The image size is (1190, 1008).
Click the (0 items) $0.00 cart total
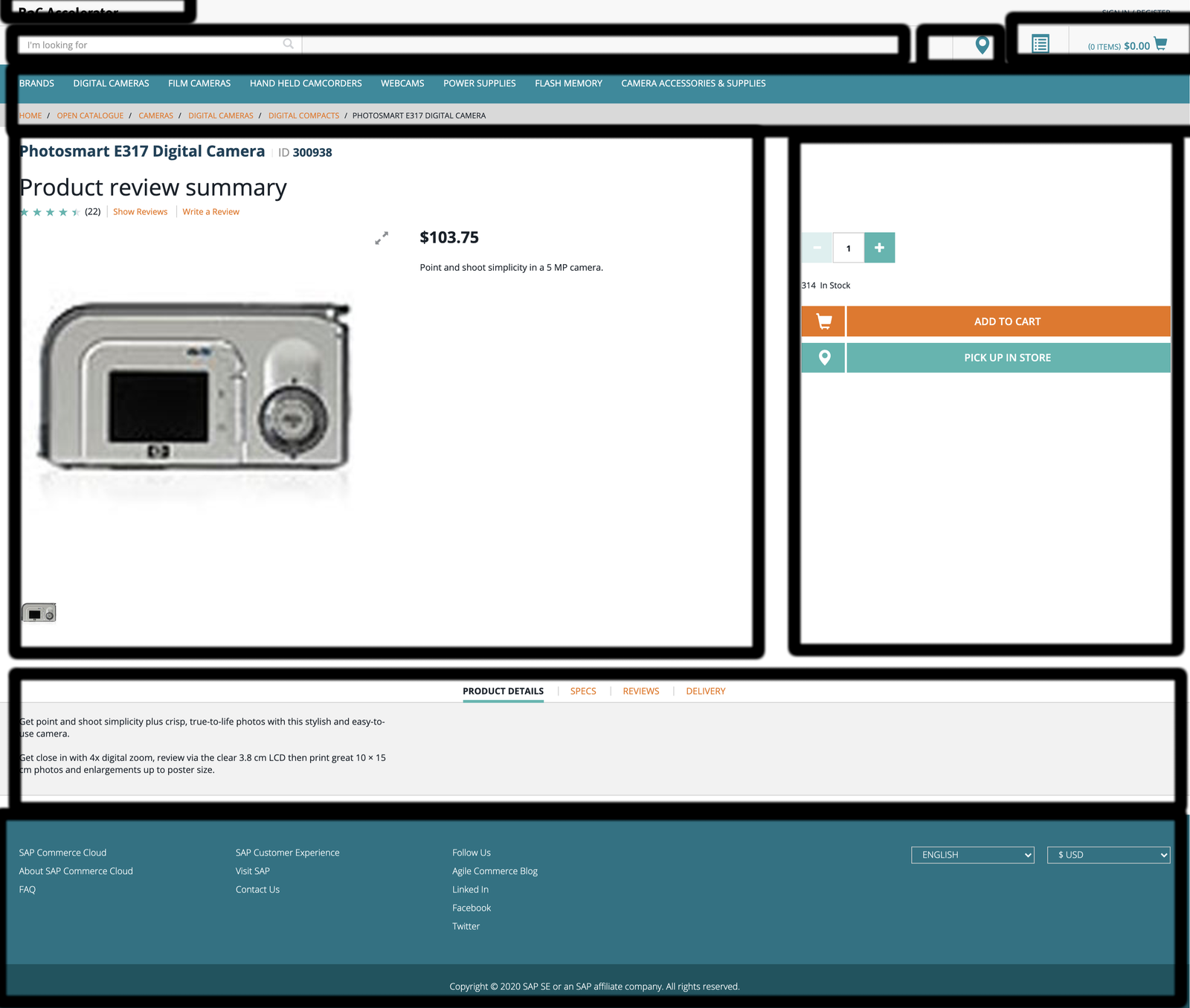click(x=1119, y=46)
